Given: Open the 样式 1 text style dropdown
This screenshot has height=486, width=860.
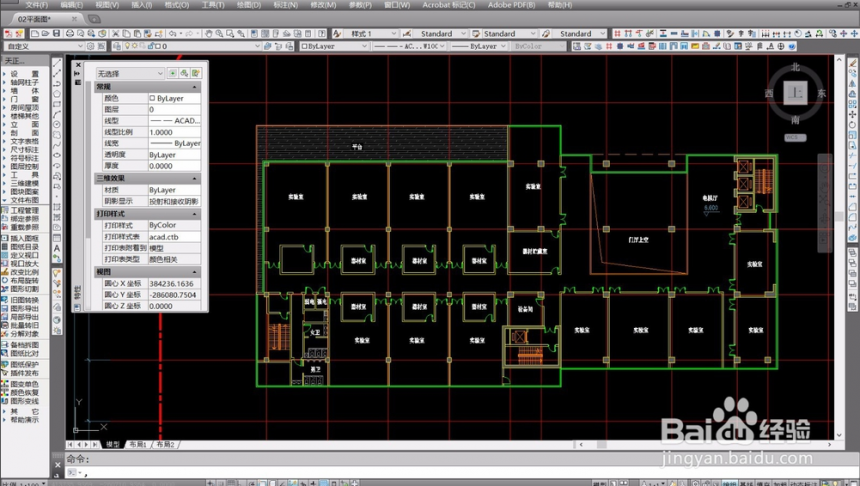Looking at the screenshot, I should click(x=372, y=33).
